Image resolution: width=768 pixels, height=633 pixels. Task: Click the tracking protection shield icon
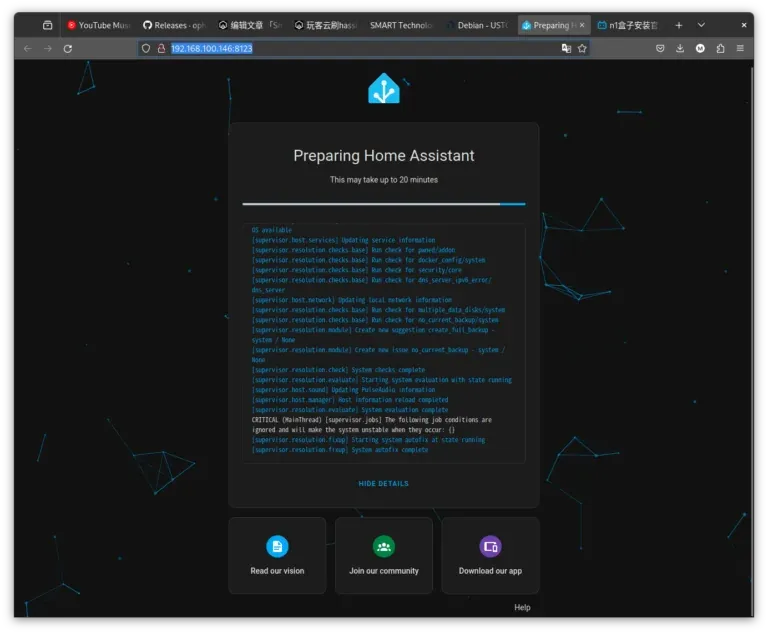tap(146, 49)
